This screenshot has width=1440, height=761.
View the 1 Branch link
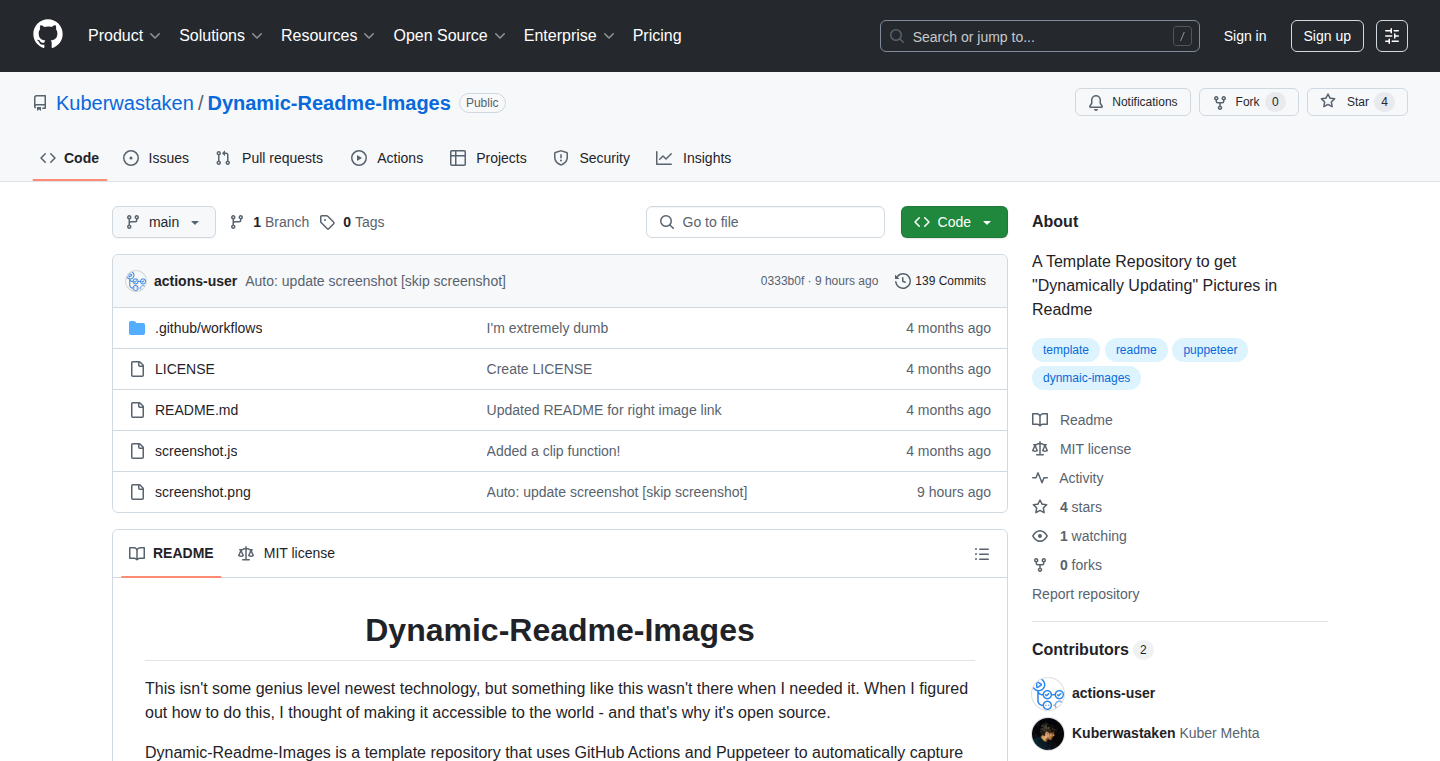coord(269,222)
